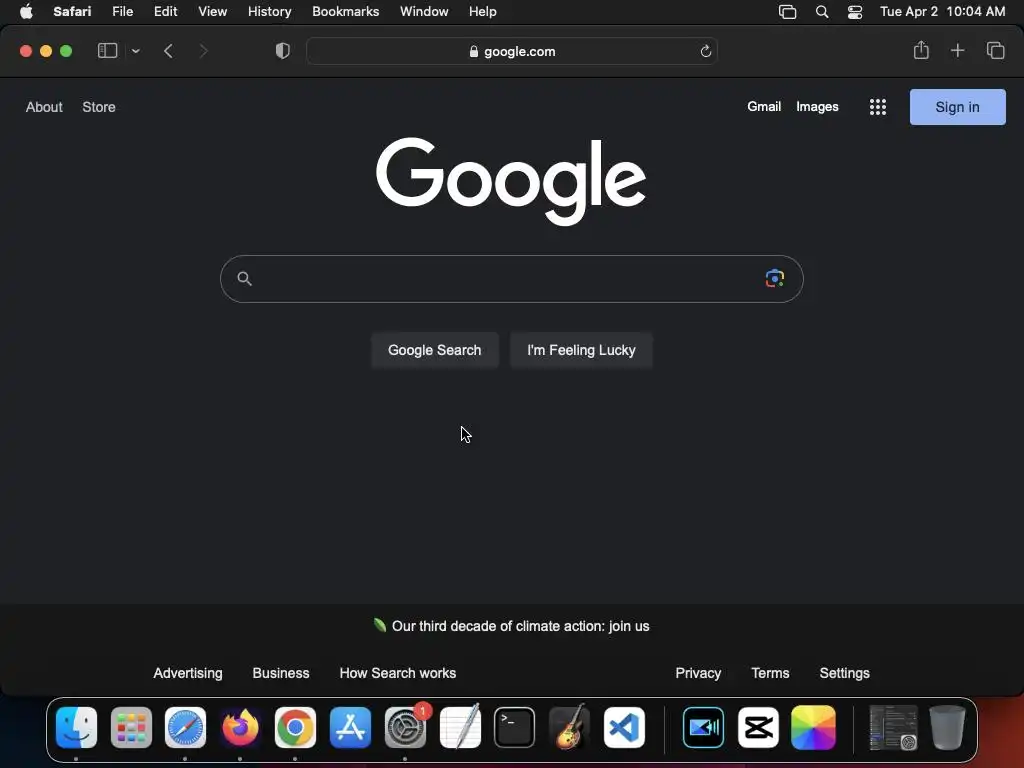Add a new tab with plus icon

(x=957, y=50)
